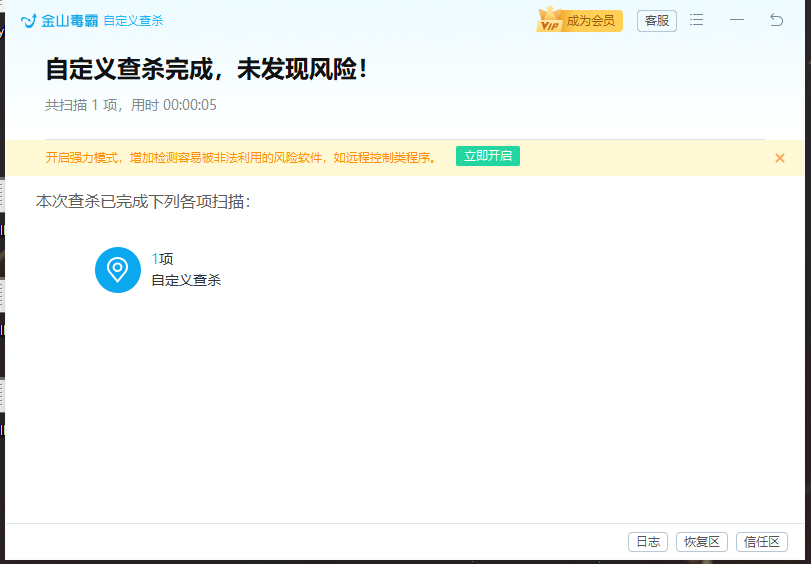
Task: Click the 金山毒霸 product name text
Action: (69, 21)
